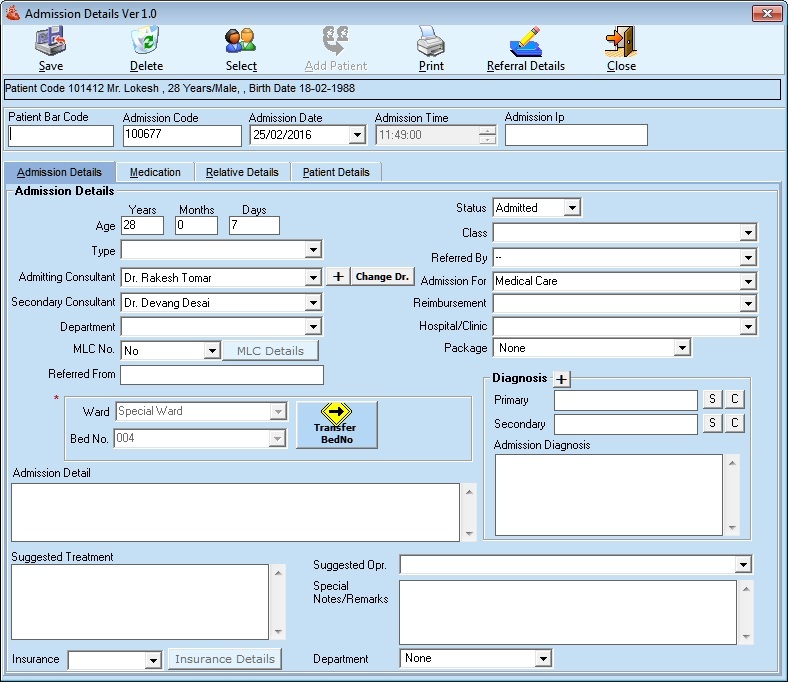Click the Admission Detail scrollbar down arrow

[468, 532]
